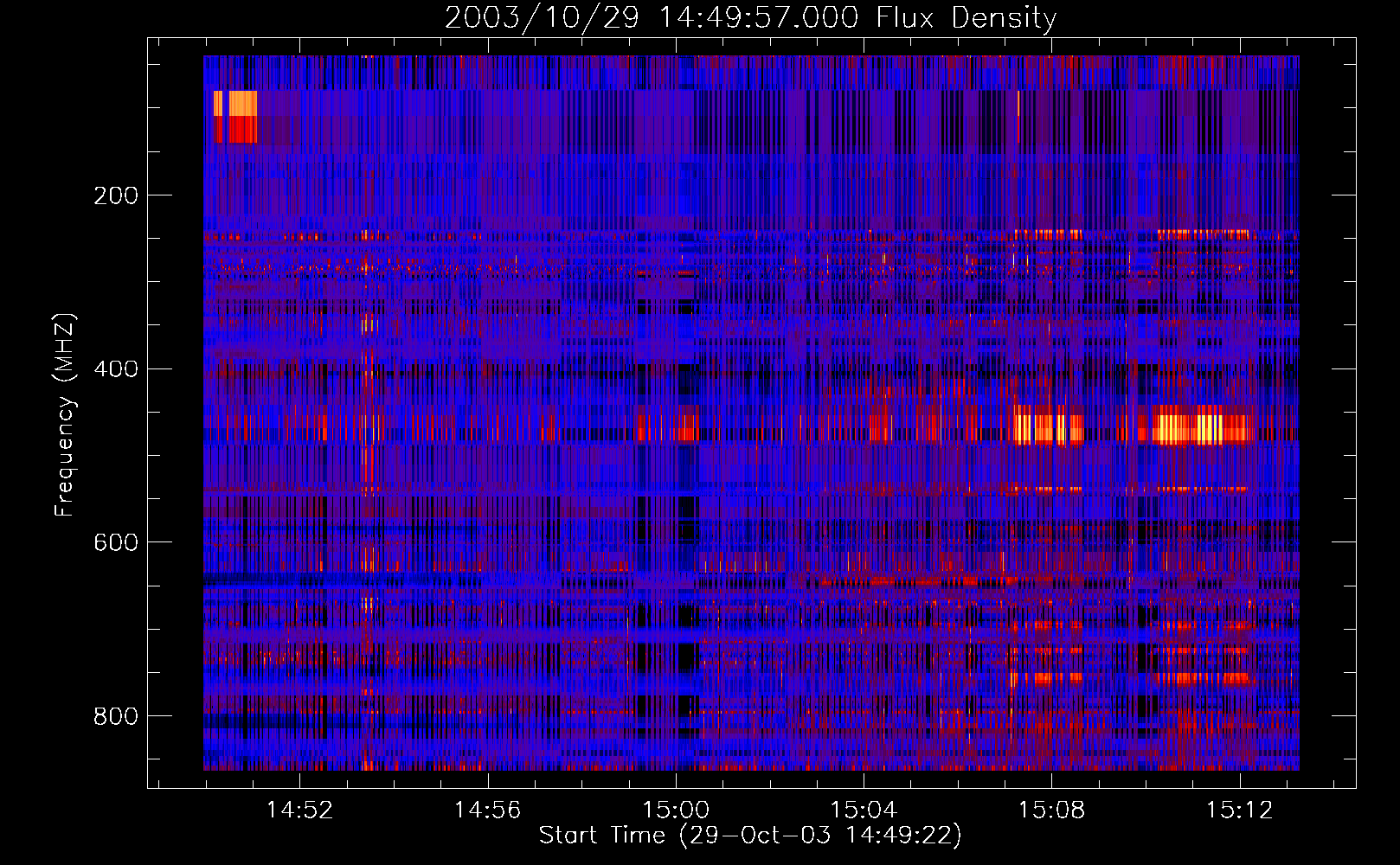
Task: Click the 200 frequency tick label
Action: [x=116, y=195]
